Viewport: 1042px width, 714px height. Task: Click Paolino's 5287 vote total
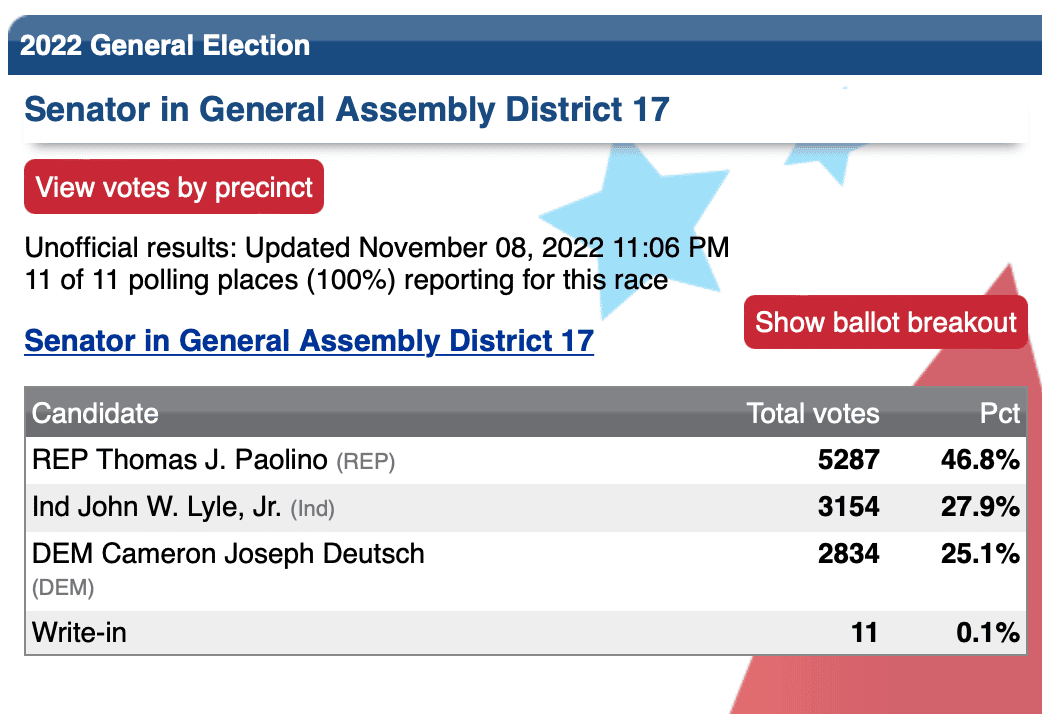click(x=849, y=460)
